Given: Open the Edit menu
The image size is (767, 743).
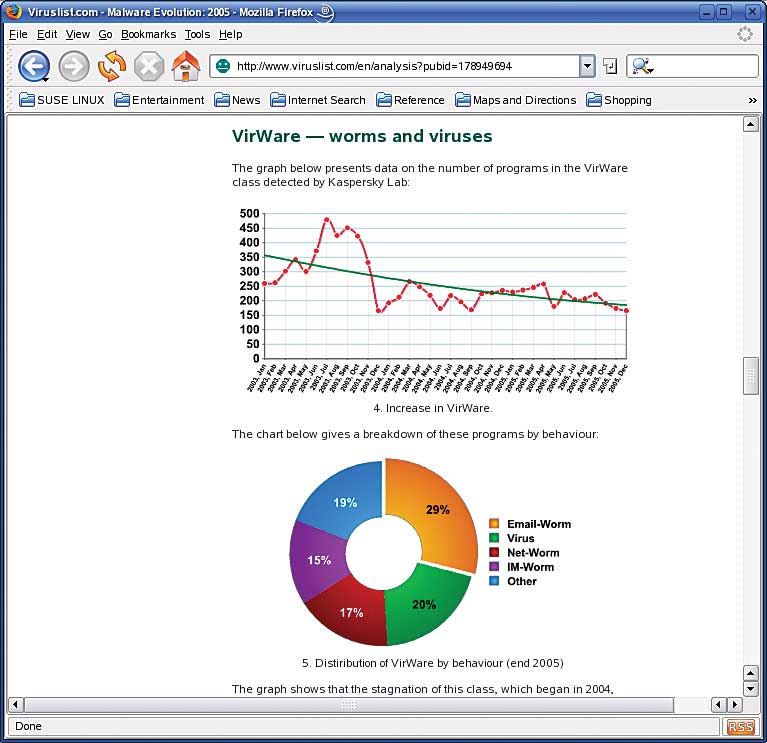Looking at the screenshot, I should pos(47,34).
